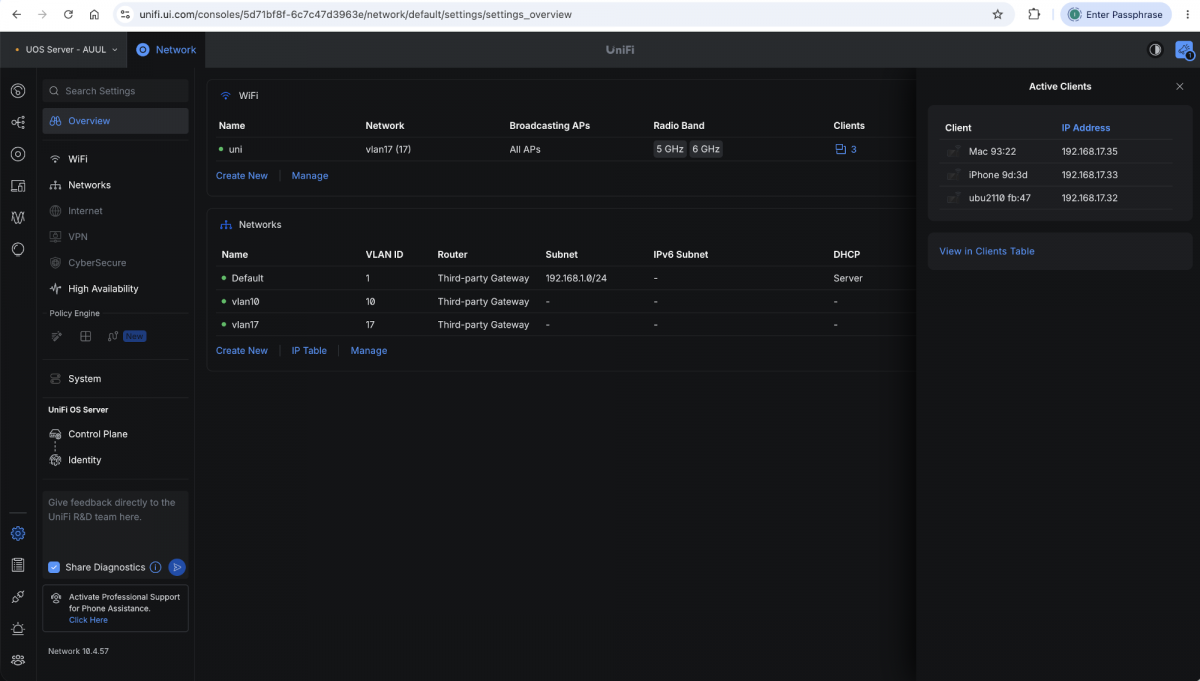Send feedback with the paper plane button
The height and width of the screenshot is (681, 1200).
click(177, 567)
